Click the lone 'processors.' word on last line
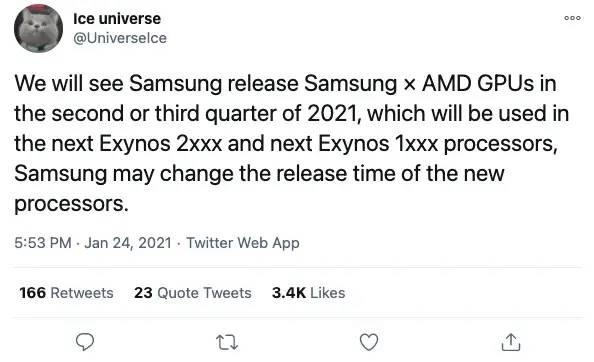The image size is (594, 362). 72,204
